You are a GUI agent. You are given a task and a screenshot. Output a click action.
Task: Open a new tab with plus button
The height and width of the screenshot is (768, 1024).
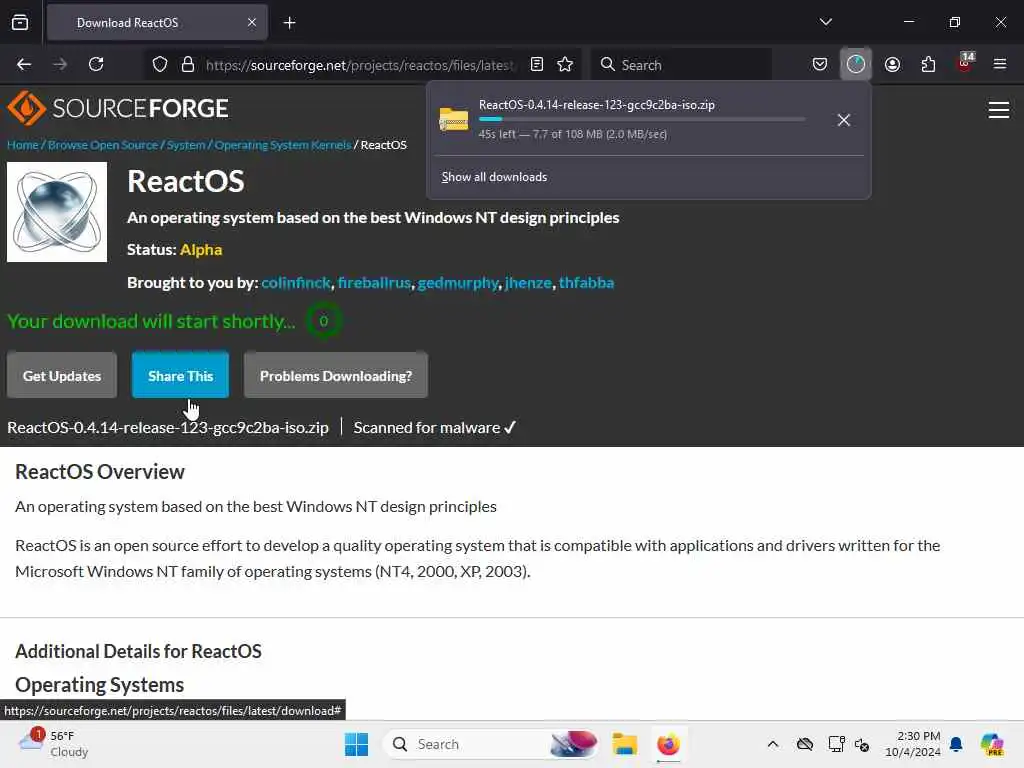click(x=290, y=23)
